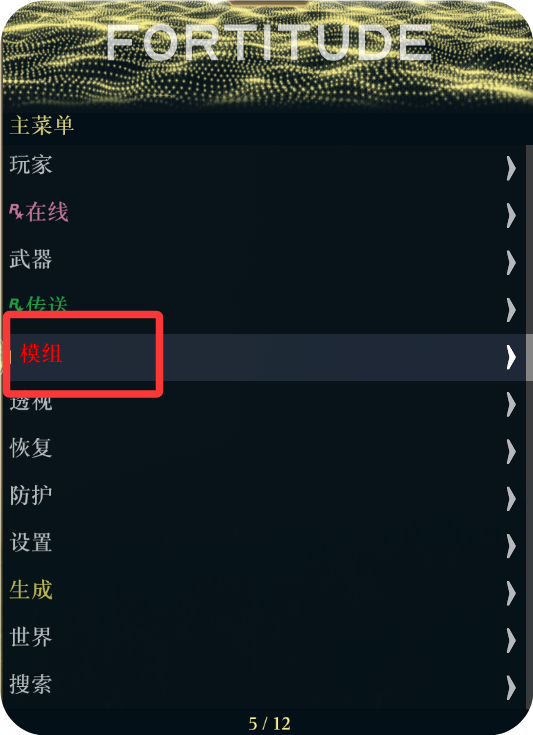Open the 武器 submenu arrow
This screenshot has width=533, height=735.
(511, 262)
